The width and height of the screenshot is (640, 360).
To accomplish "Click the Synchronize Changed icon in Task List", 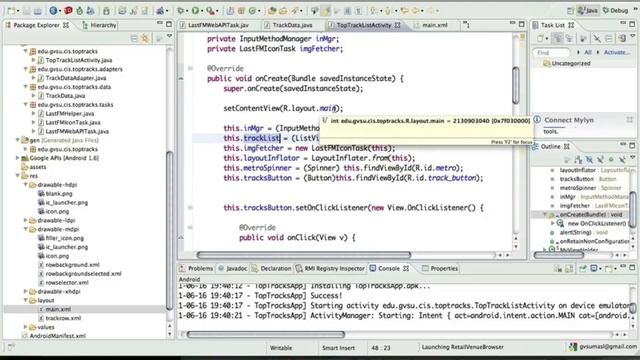I will point(622,38).
